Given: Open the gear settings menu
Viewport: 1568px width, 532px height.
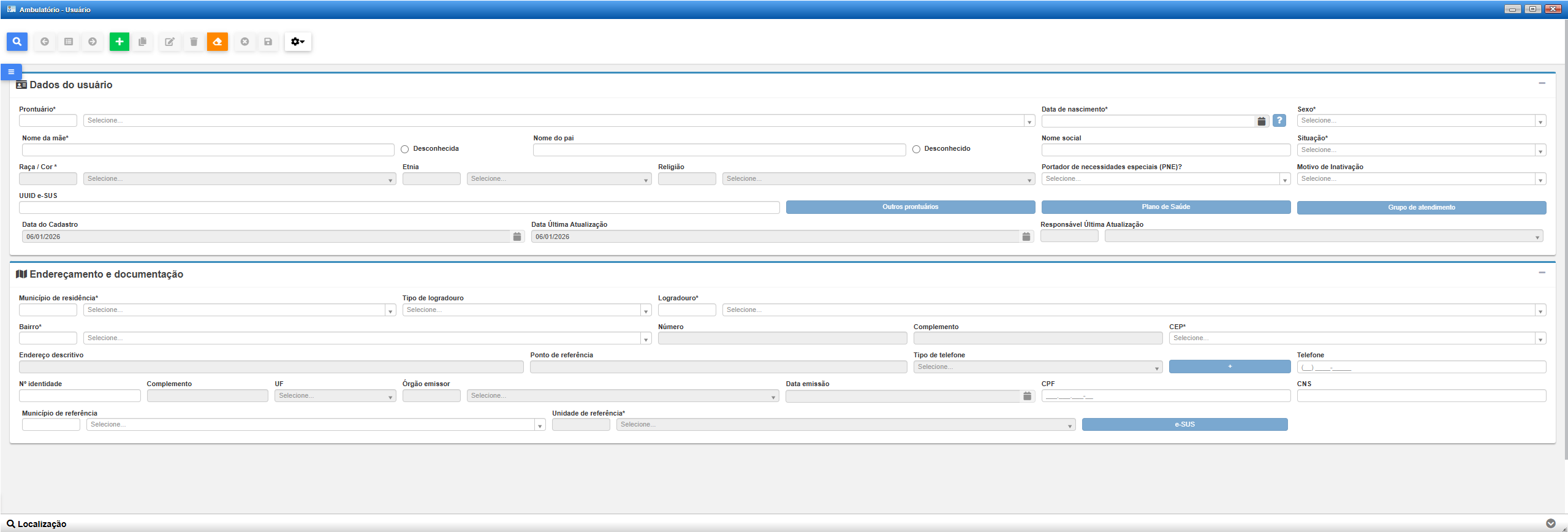Looking at the screenshot, I should pos(298,42).
